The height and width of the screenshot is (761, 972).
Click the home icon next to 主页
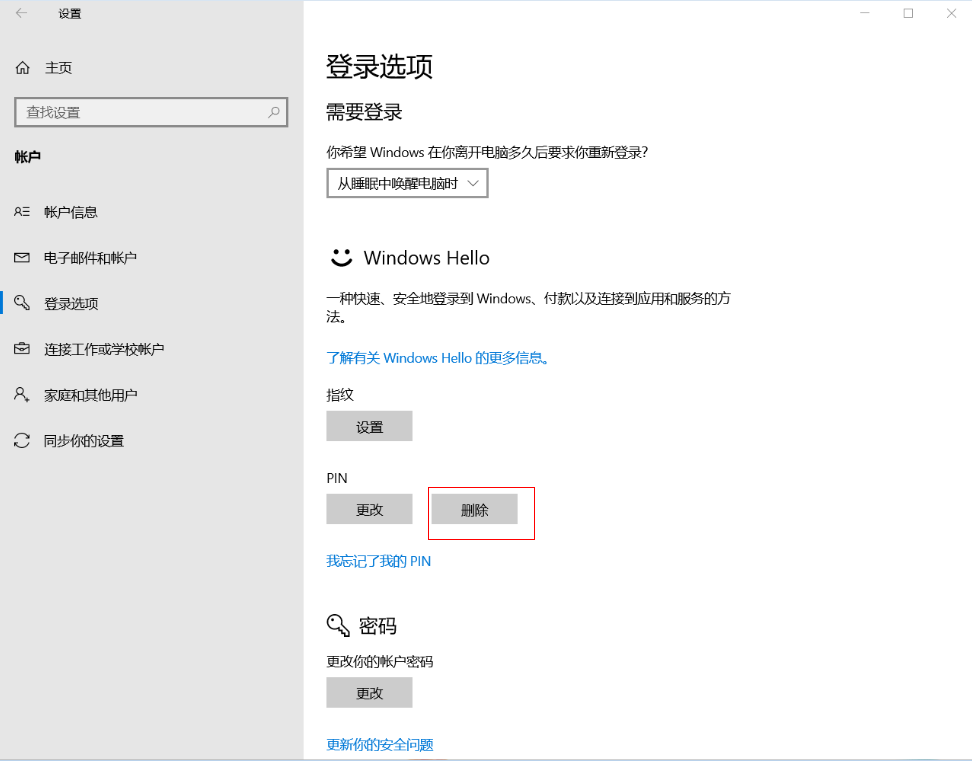(22, 68)
